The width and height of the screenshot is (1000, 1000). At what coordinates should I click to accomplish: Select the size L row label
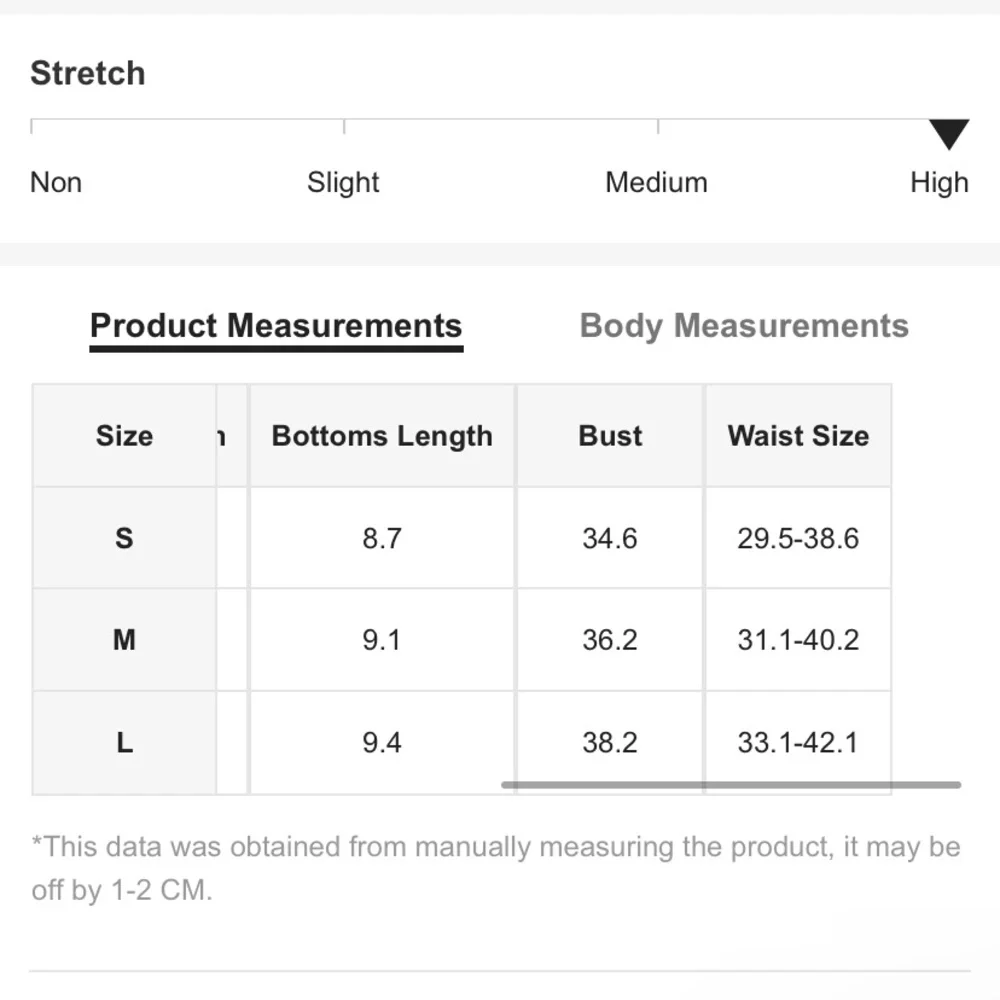[124, 743]
